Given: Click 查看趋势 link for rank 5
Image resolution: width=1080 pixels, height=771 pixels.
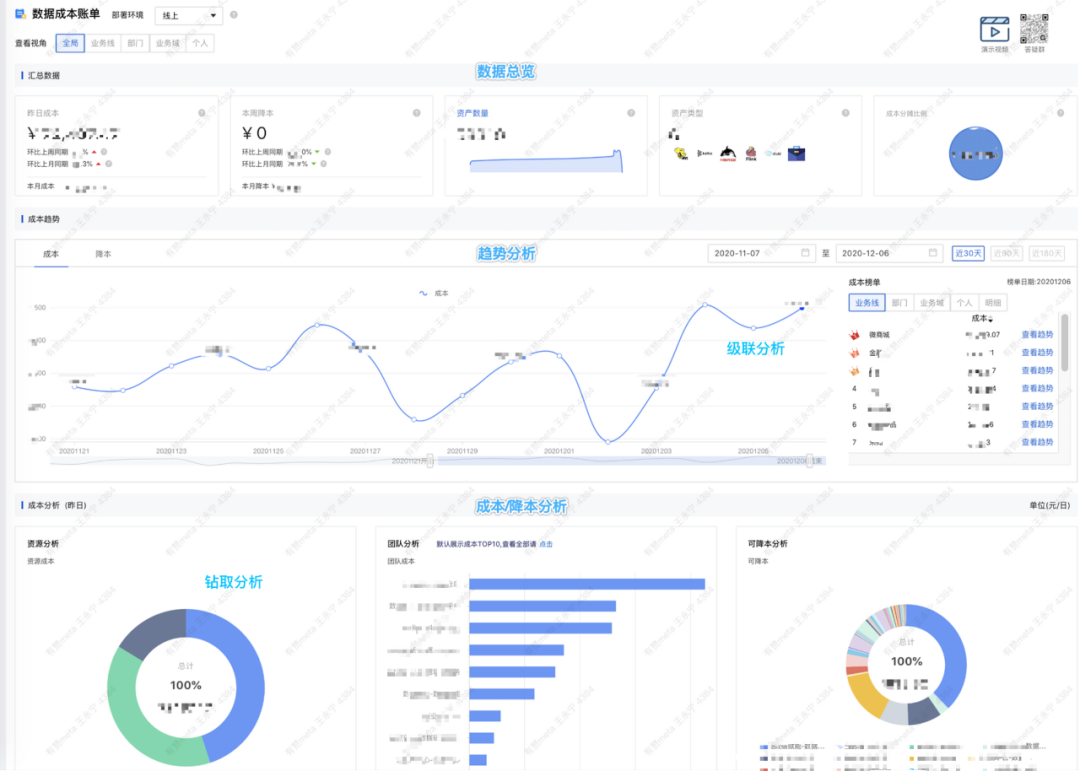Looking at the screenshot, I should pos(1037,407).
